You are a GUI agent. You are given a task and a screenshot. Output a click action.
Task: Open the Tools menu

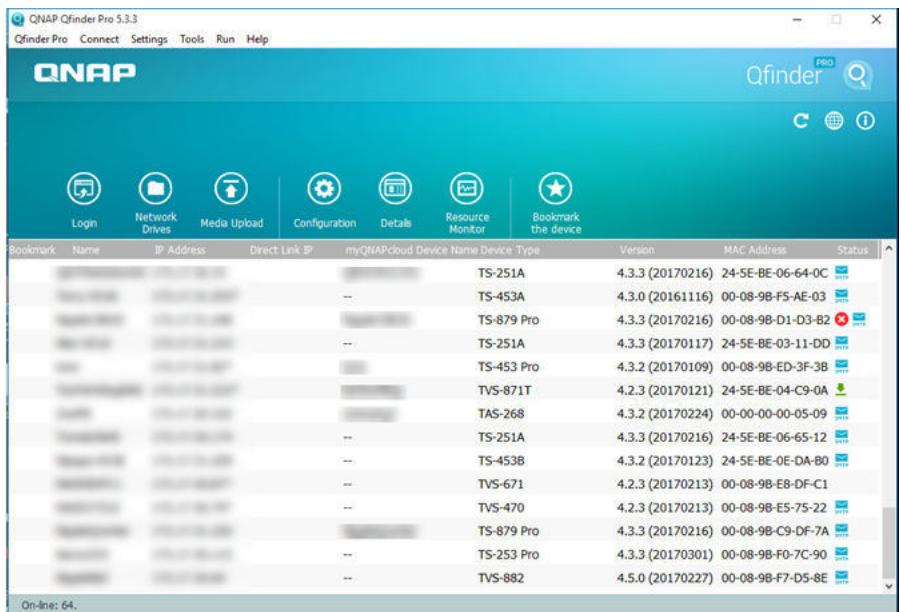tap(192, 39)
